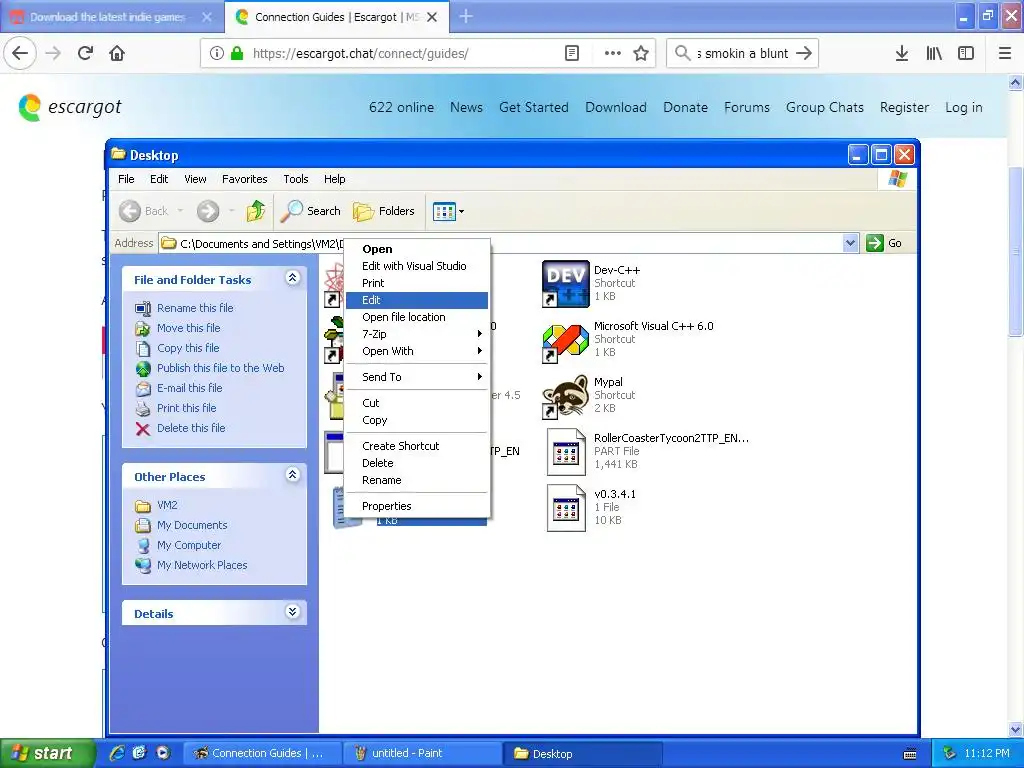Select the Mypal raccoon shortcut icon
The image size is (1024, 768).
click(x=566, y=396)
